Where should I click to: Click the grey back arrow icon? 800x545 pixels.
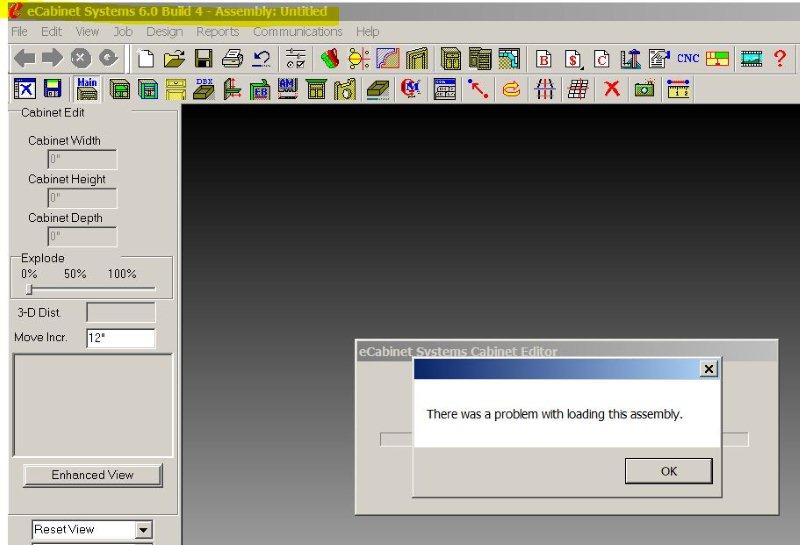tap(24, 58)
